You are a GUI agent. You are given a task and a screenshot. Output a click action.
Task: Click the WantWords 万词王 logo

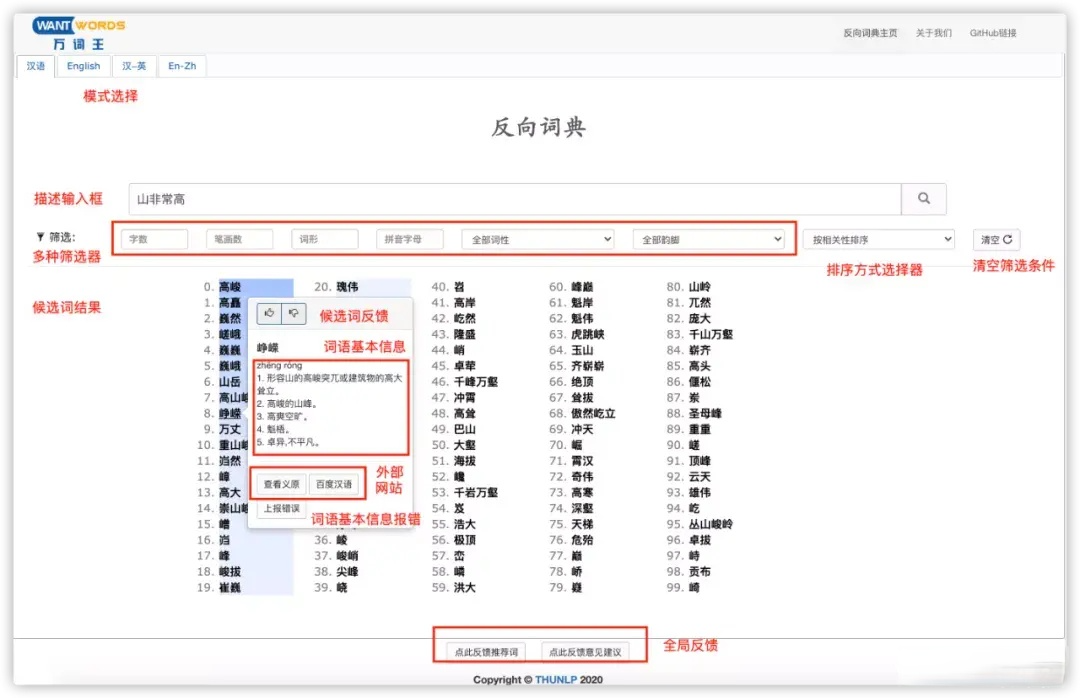point(79,34)
